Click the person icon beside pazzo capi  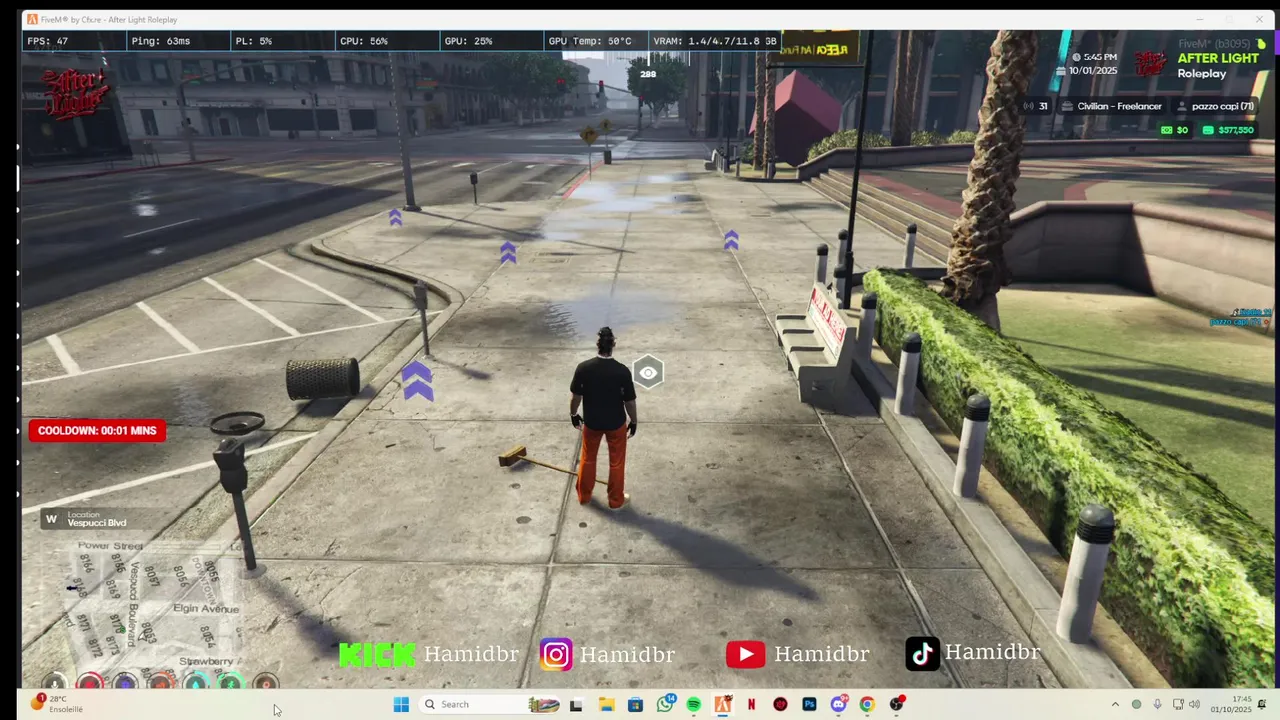(x=1182, y=106)
